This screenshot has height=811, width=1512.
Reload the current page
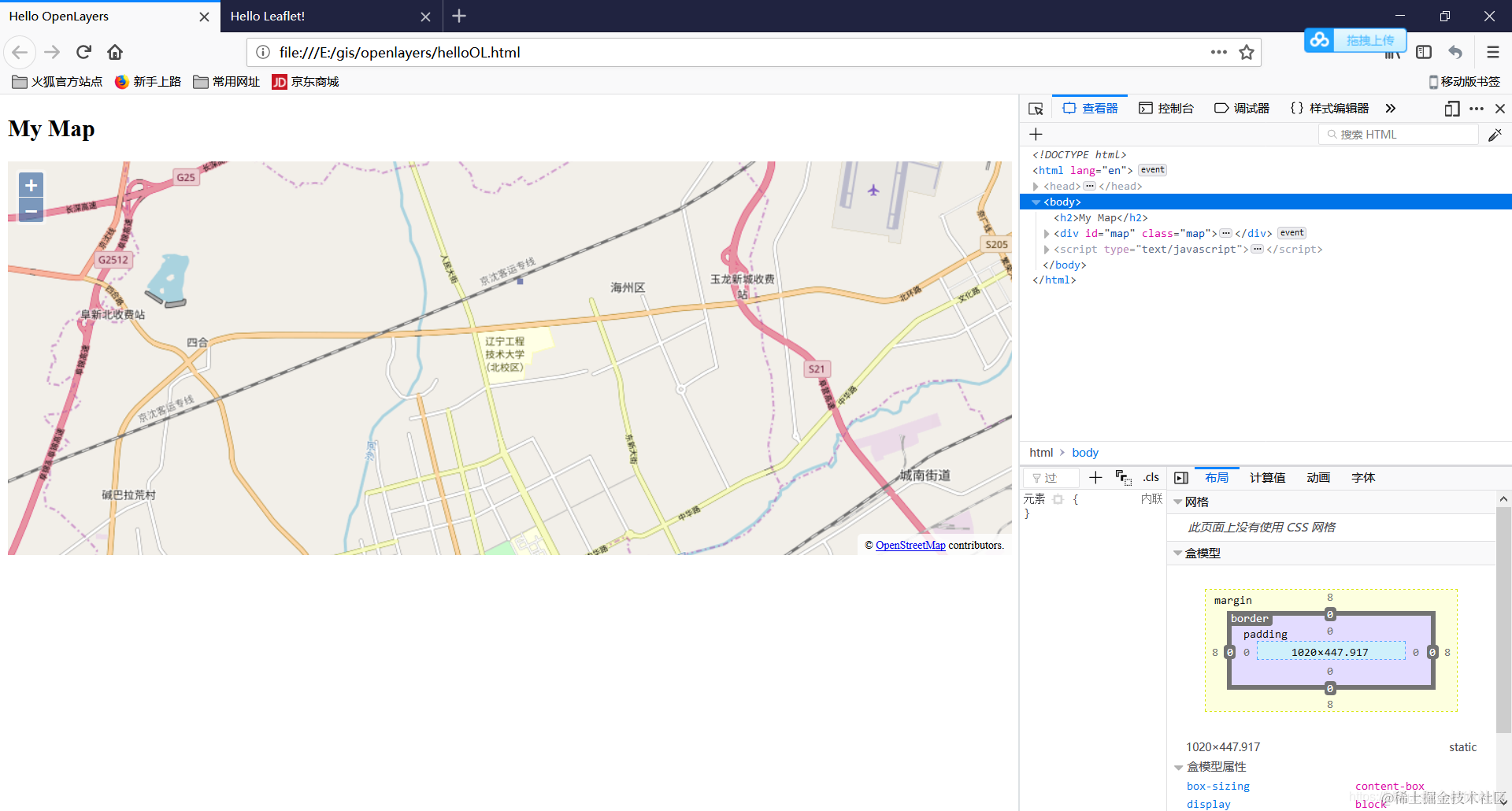(83, 53)
